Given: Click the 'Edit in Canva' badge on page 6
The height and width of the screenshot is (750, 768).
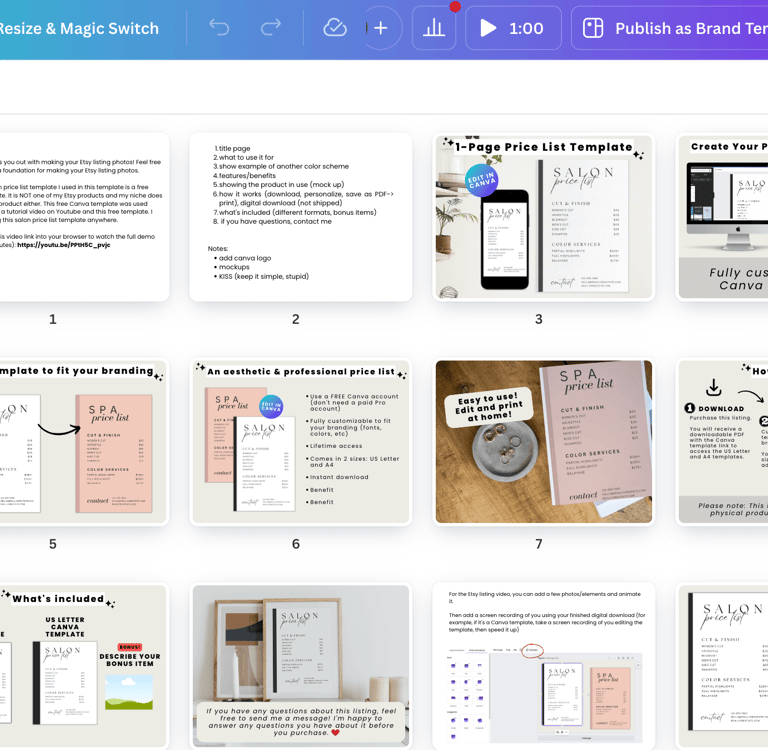Looking at the screenshot, I should [271, 407].
